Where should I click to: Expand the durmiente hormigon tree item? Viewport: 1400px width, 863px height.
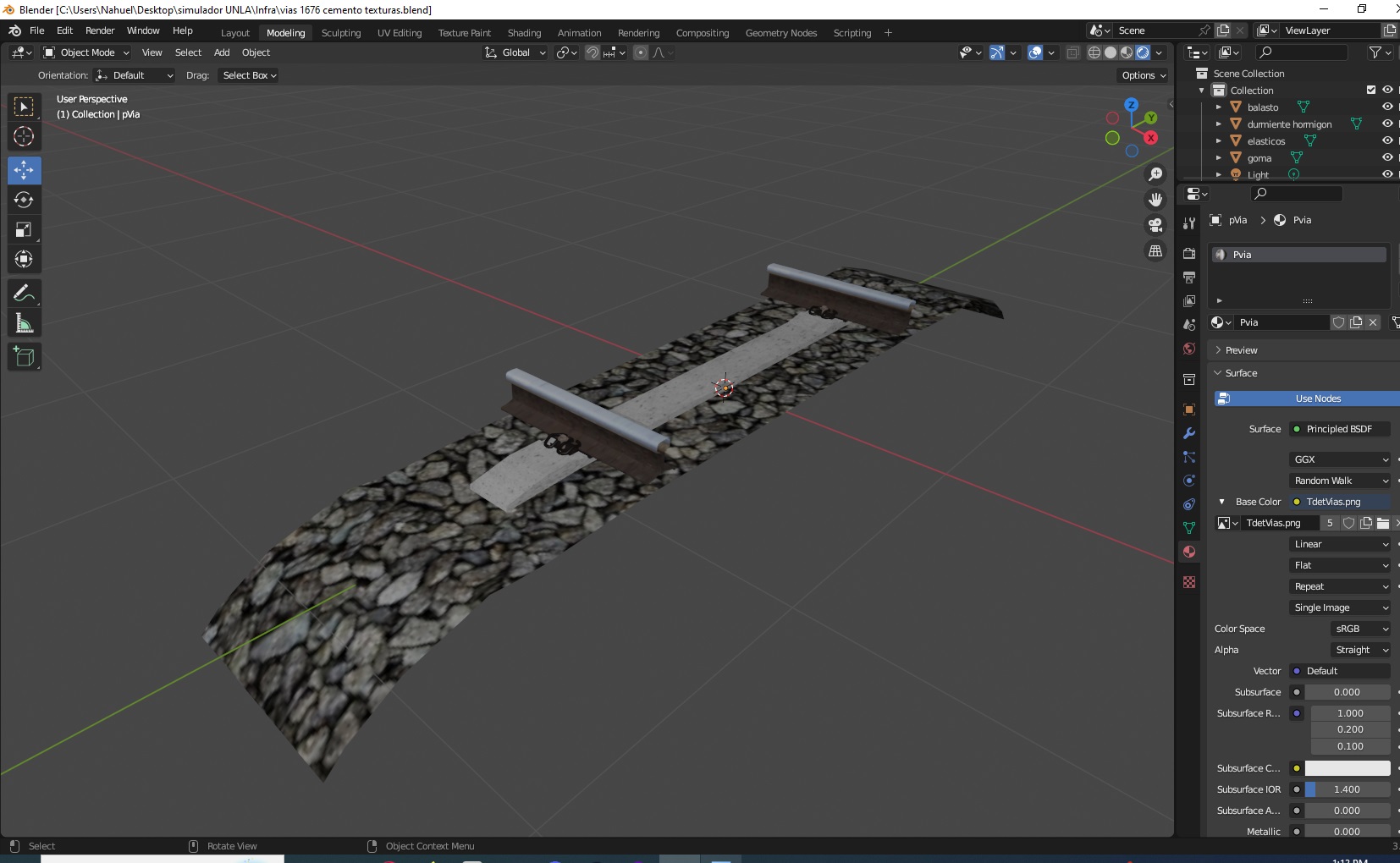(1219, 124)
